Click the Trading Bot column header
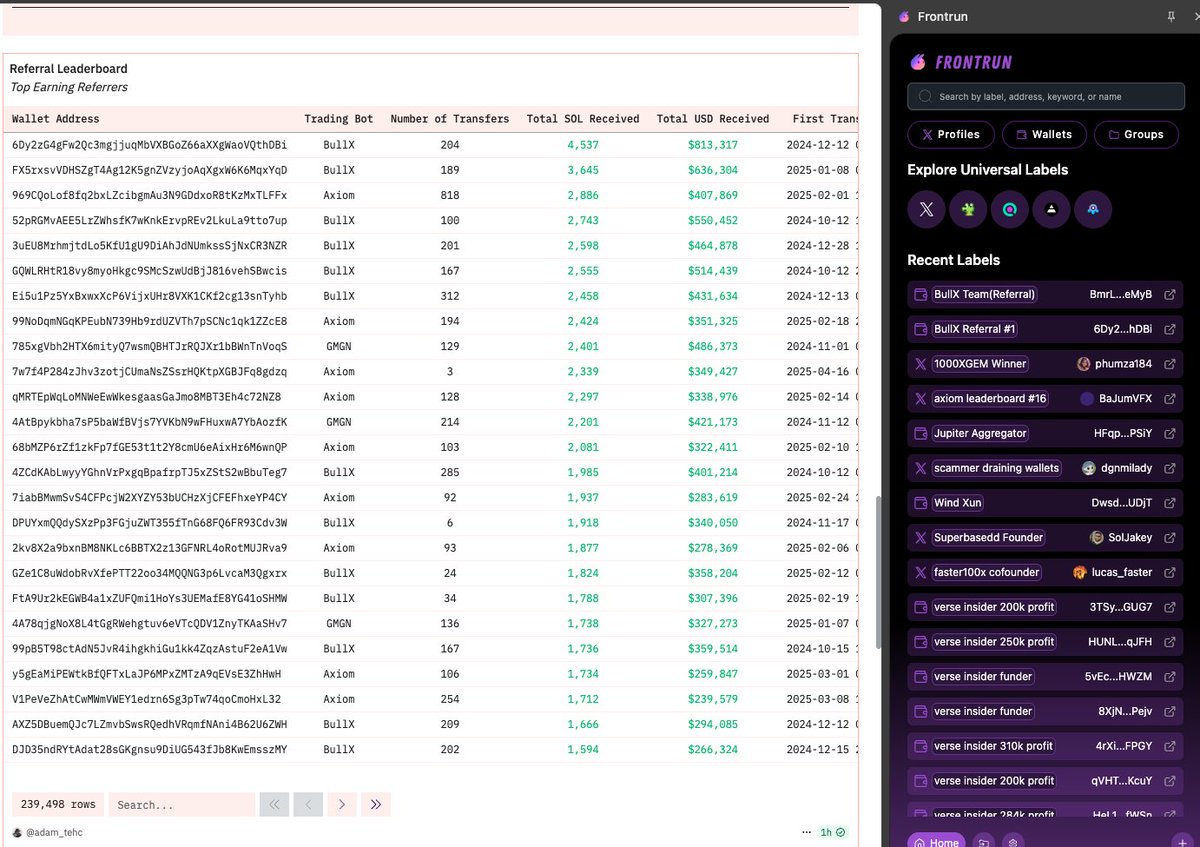The height and width of the screenshot is (847, 1200). (x=339, y=119)
